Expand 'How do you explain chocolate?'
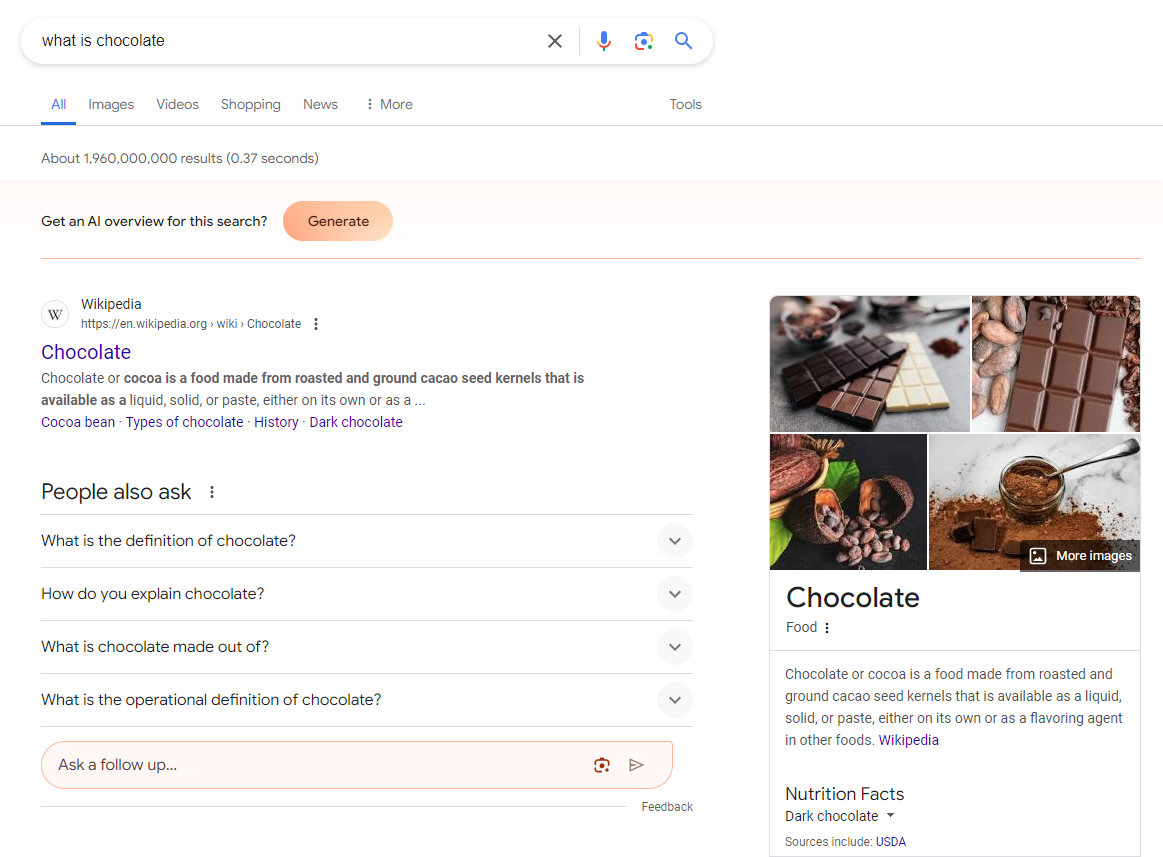1163x857 pixels. (366, 594)
